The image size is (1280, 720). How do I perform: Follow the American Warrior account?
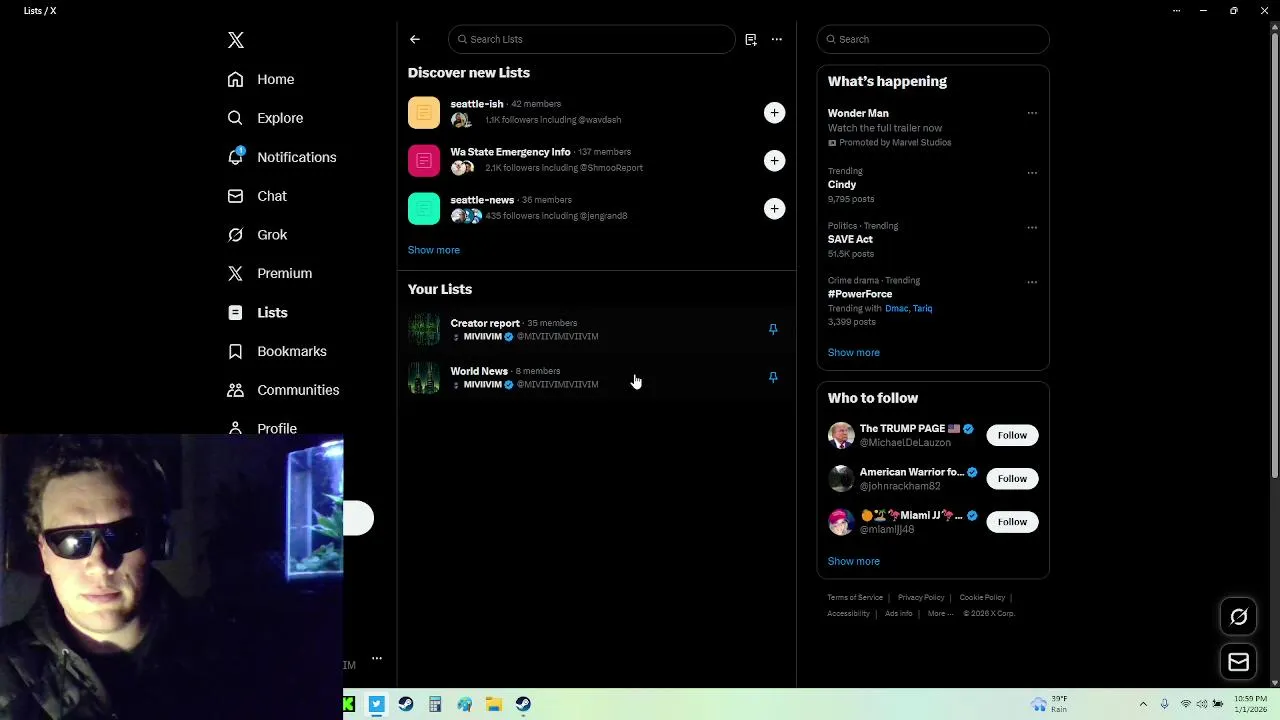coord(1012,478)
